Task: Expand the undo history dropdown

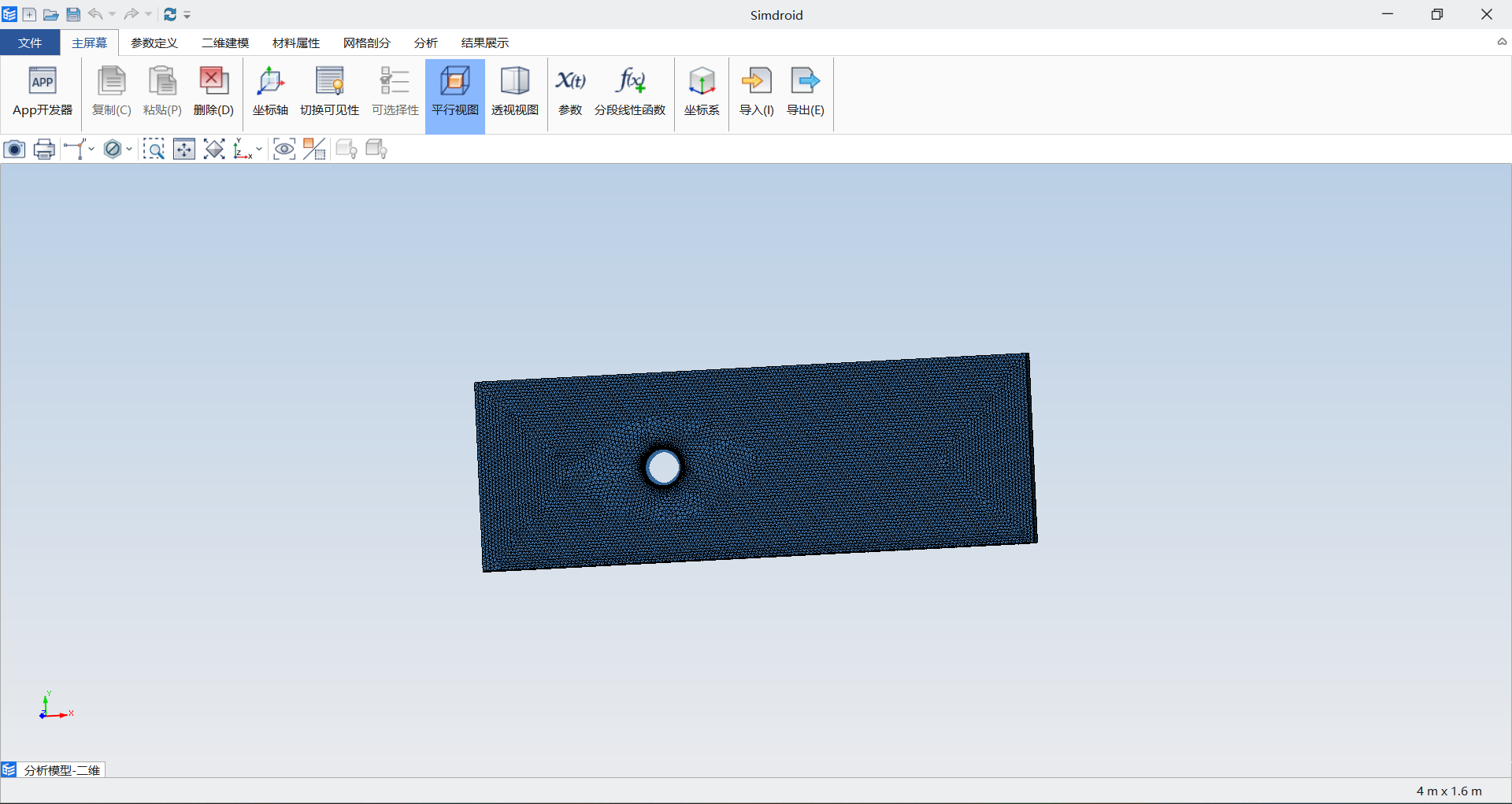Action: pos(112,14)
